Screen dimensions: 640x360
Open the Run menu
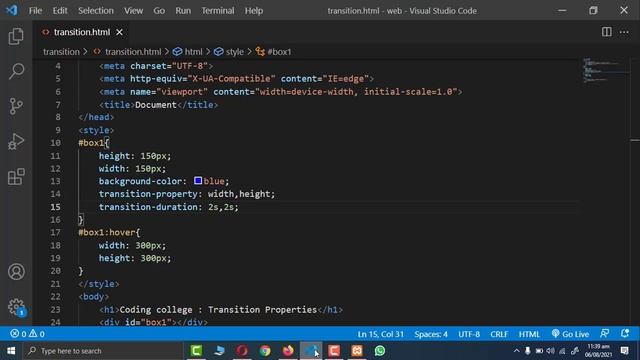(183, 11)
